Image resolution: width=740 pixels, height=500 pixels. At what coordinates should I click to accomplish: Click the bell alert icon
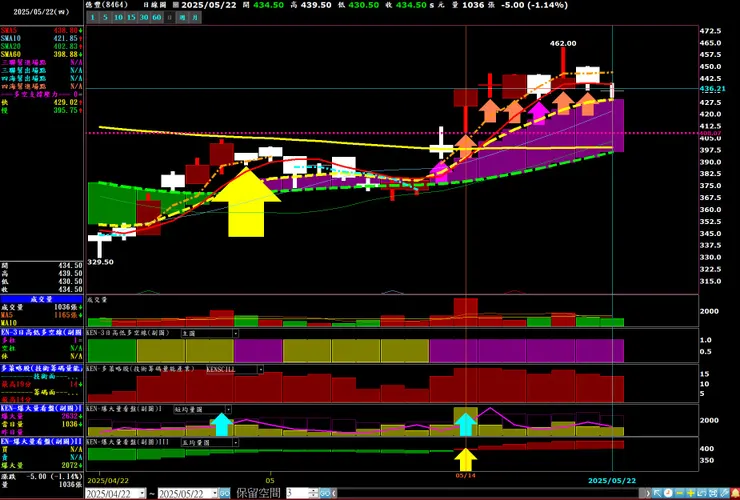(x=735, y=493)
